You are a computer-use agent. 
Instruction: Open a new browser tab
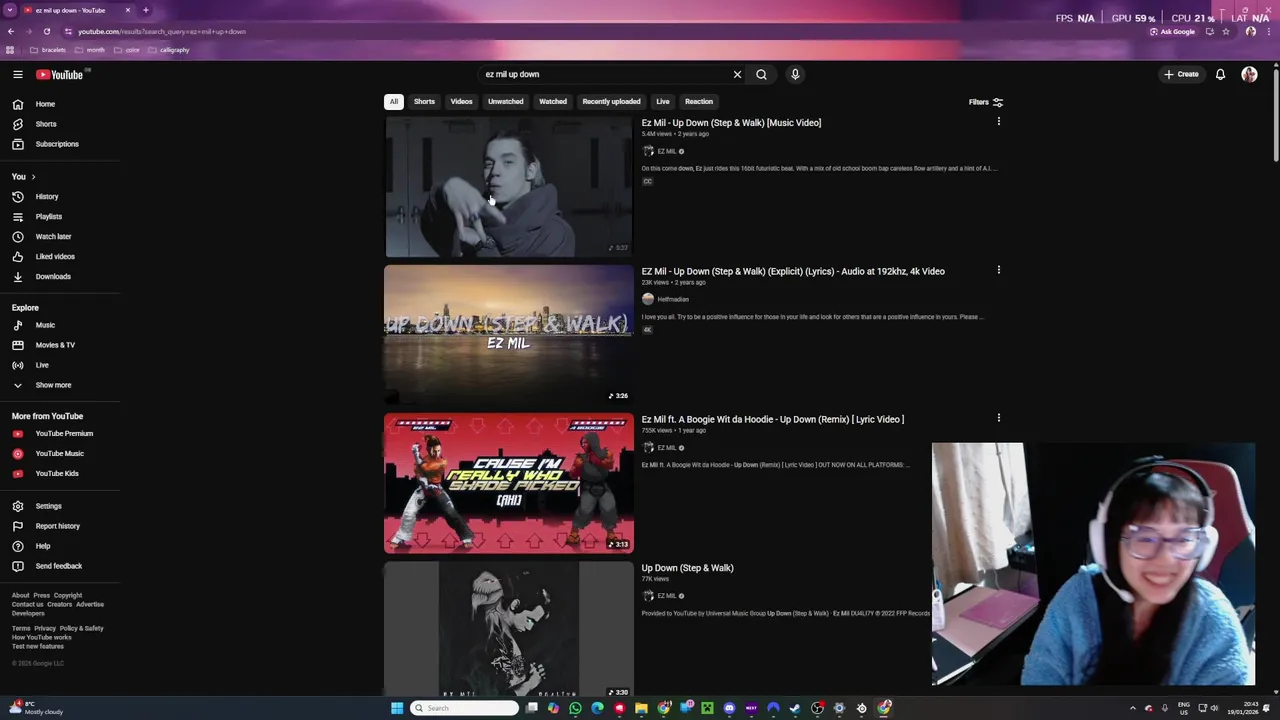(x=146, y=10)
